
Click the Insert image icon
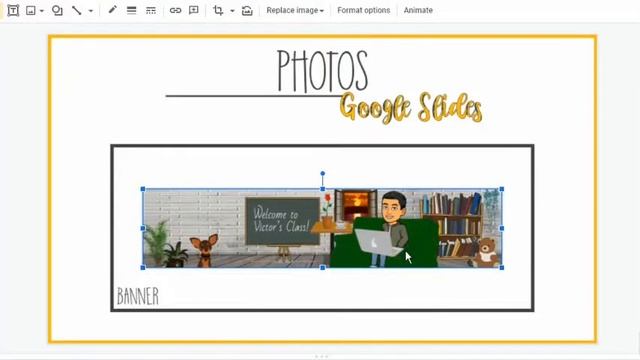coord(31,11)
